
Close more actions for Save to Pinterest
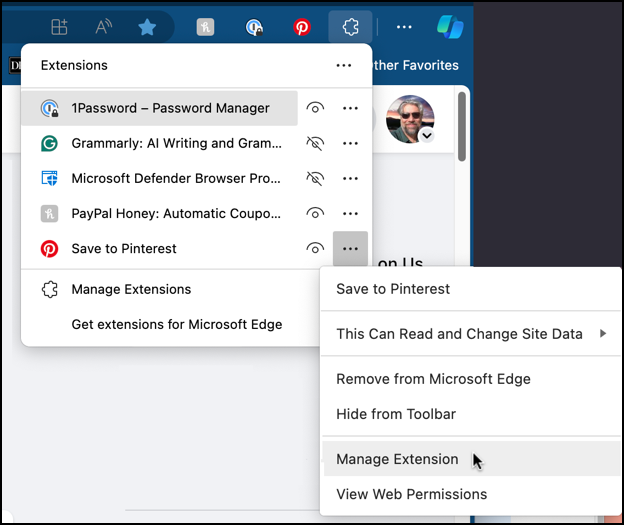pyautogui.click(x=350, y=249)
